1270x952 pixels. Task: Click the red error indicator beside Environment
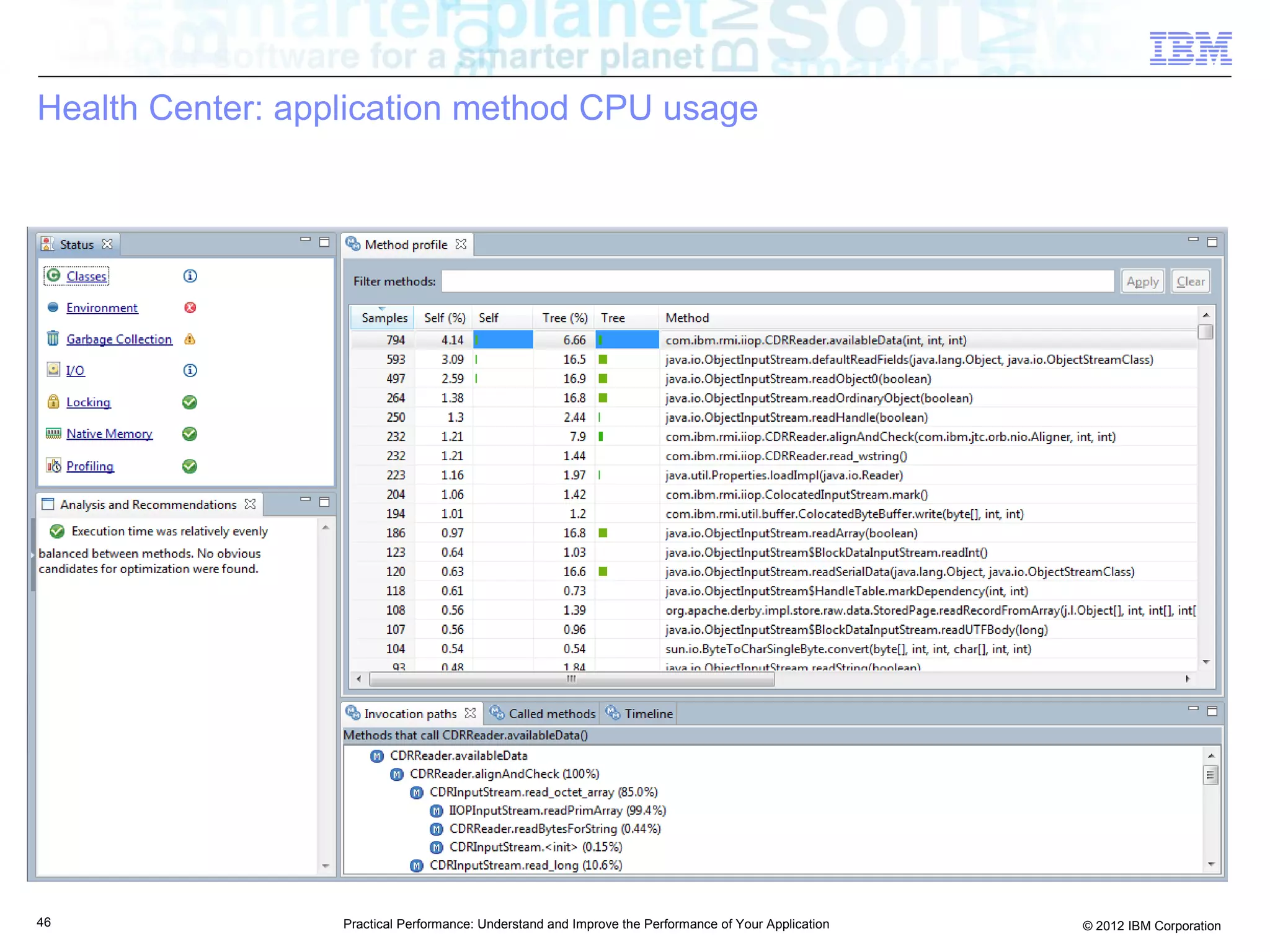(x=190, y=308)
